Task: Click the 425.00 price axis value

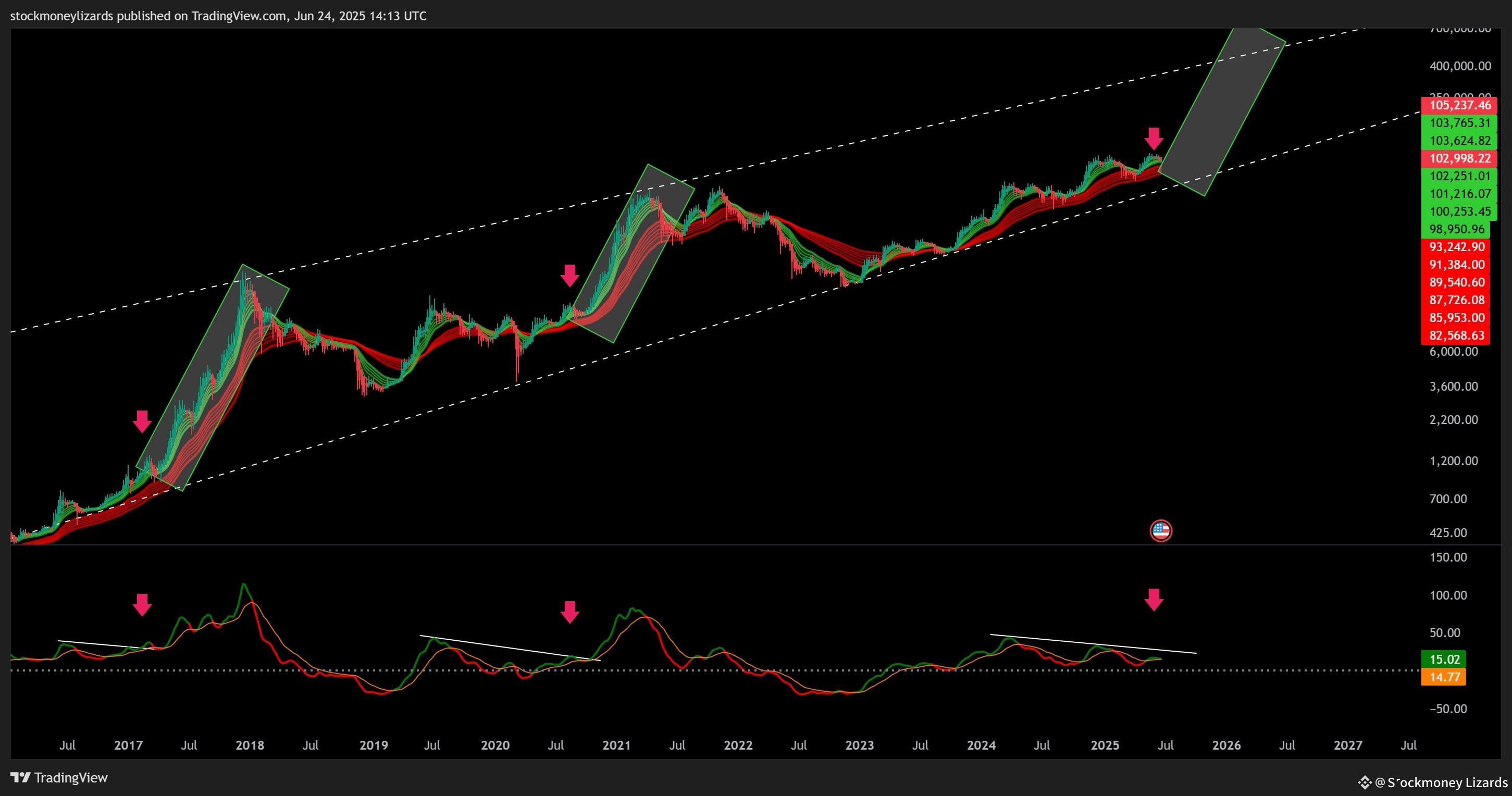Action: point(1448,533)
